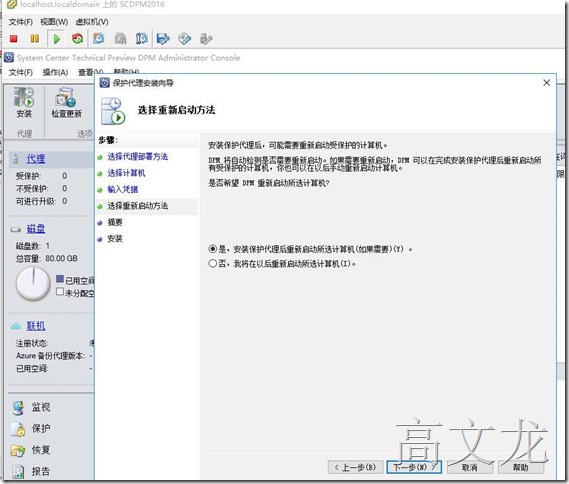Image resolution: width=569 pixels, height=484 pixels.
Task: Restart the VM with the red circular icon
Action: click(x=77, y=38)
